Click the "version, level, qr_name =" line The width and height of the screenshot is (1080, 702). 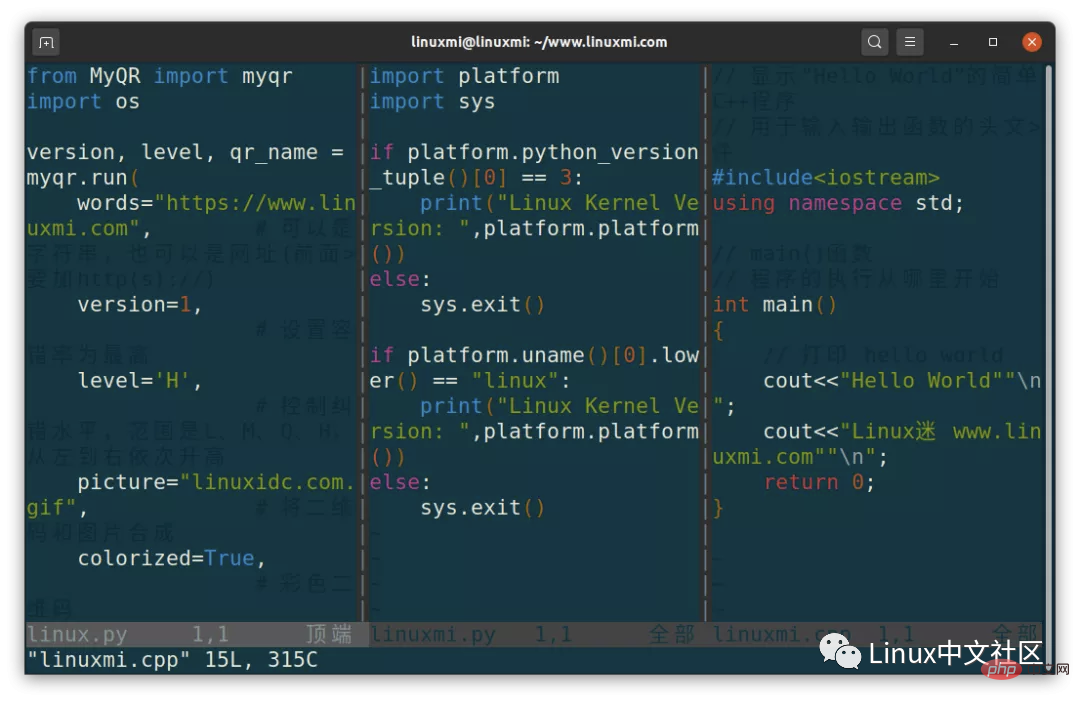pos(185,152)
